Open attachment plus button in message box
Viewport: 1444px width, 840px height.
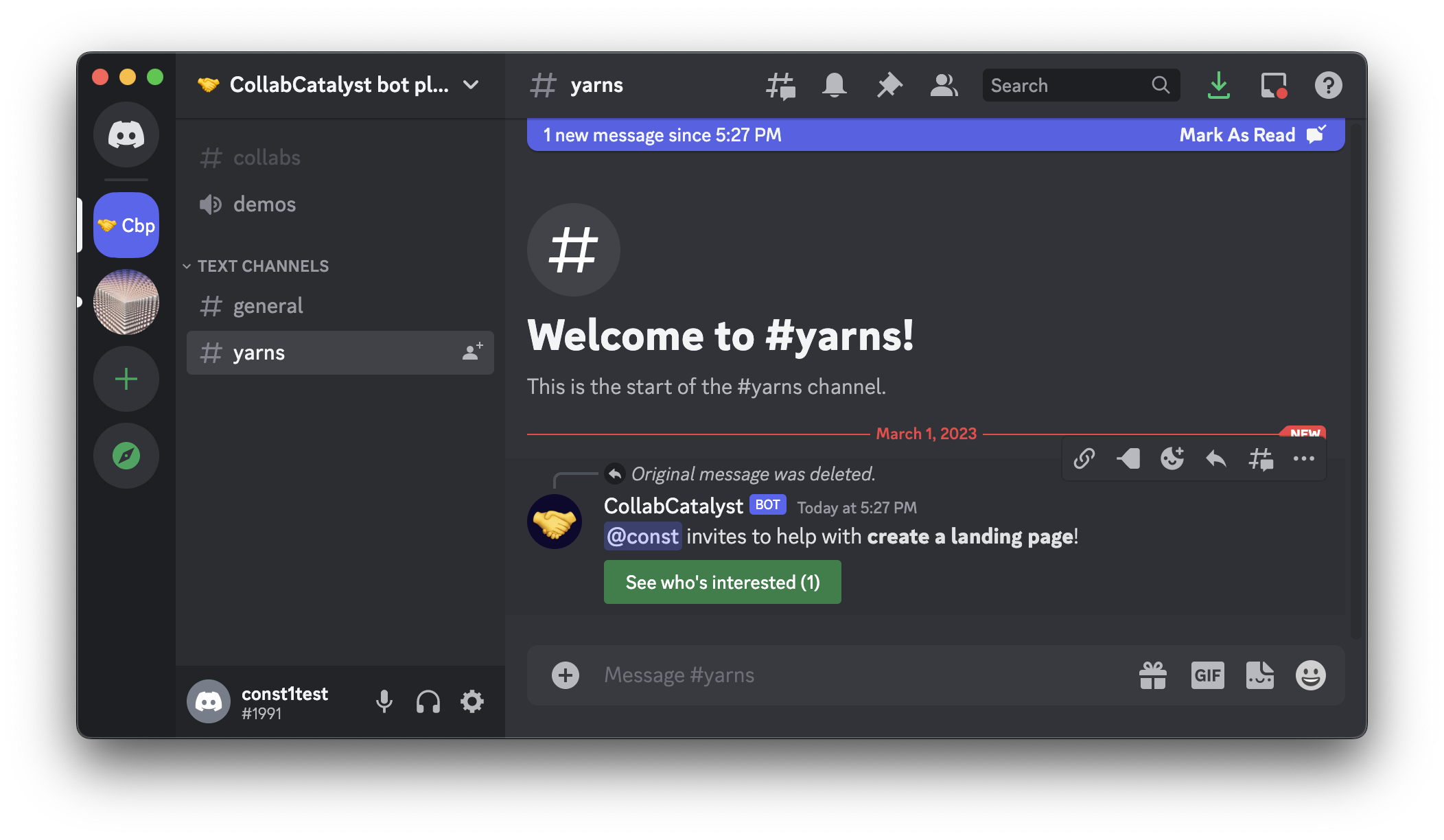[566, 675]
